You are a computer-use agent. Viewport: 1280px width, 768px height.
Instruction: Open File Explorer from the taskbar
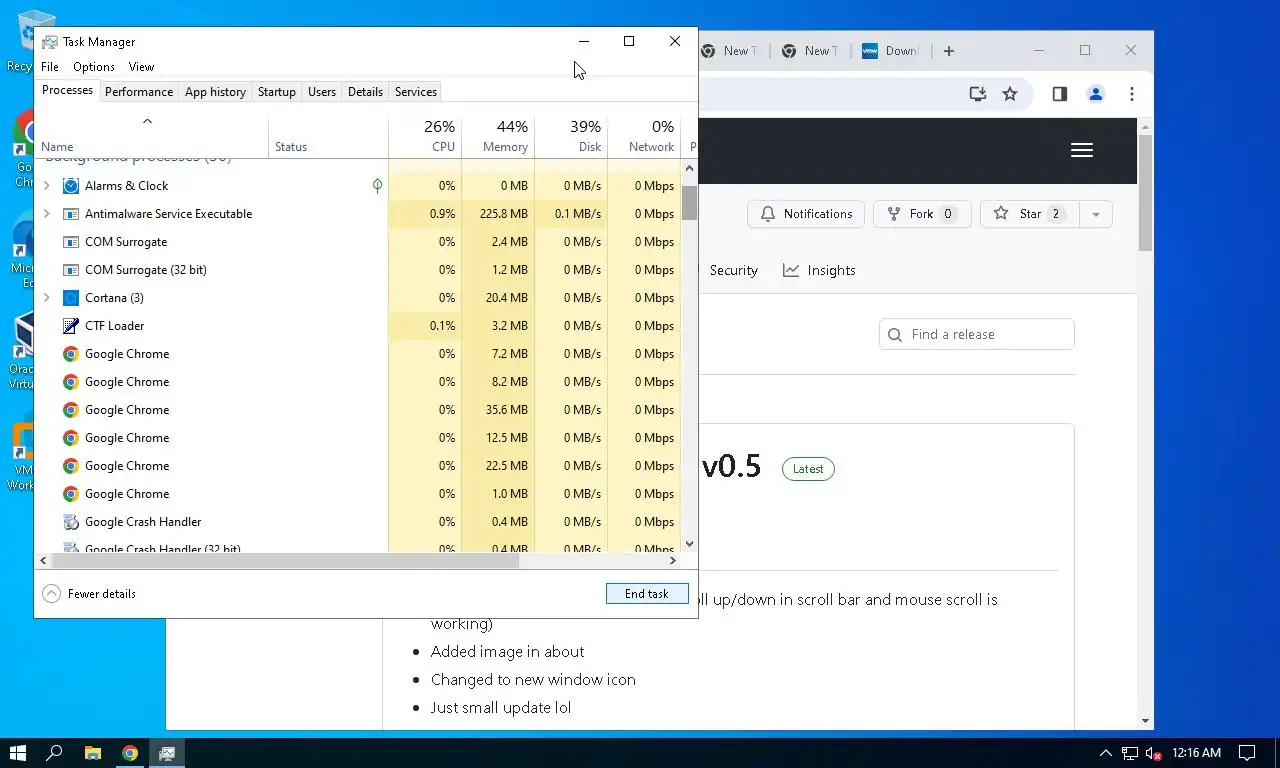coord(92,753)
